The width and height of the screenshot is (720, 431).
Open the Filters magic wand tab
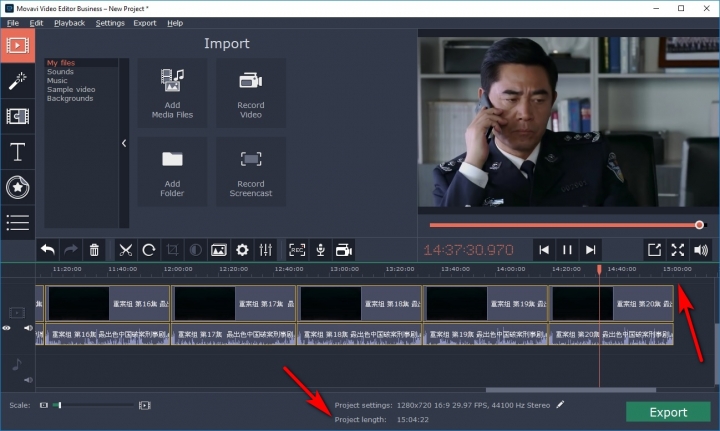(17, 81)
